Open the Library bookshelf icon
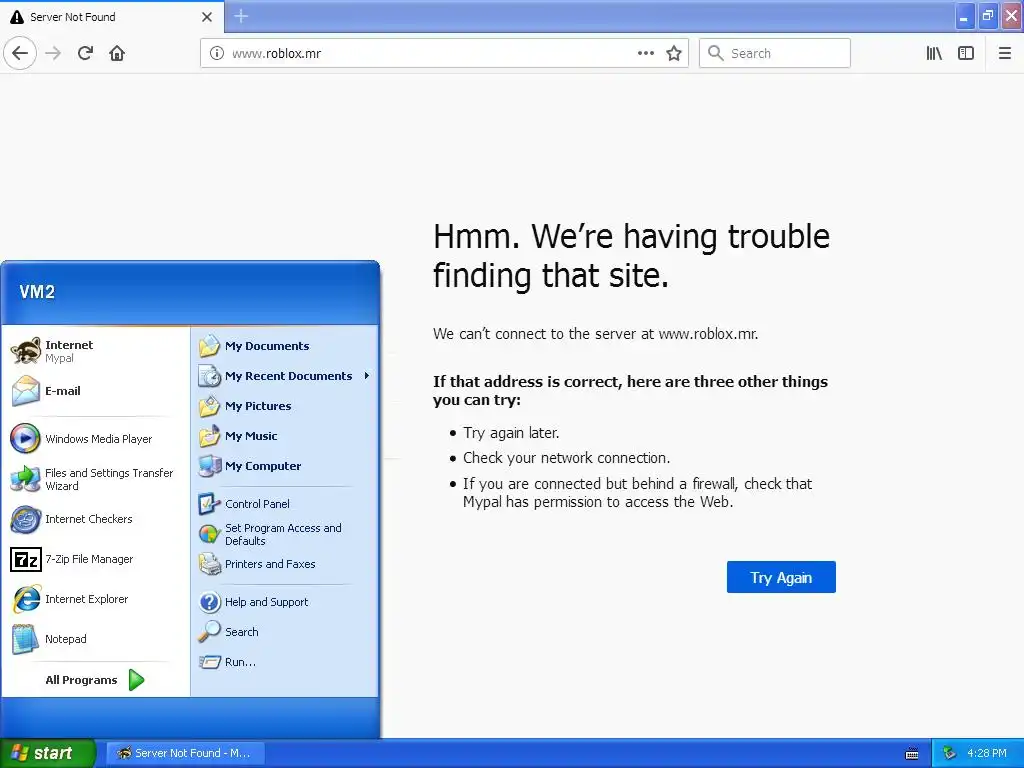Image resolution: width=1024 pixels, height=768 pixels. 934,54
